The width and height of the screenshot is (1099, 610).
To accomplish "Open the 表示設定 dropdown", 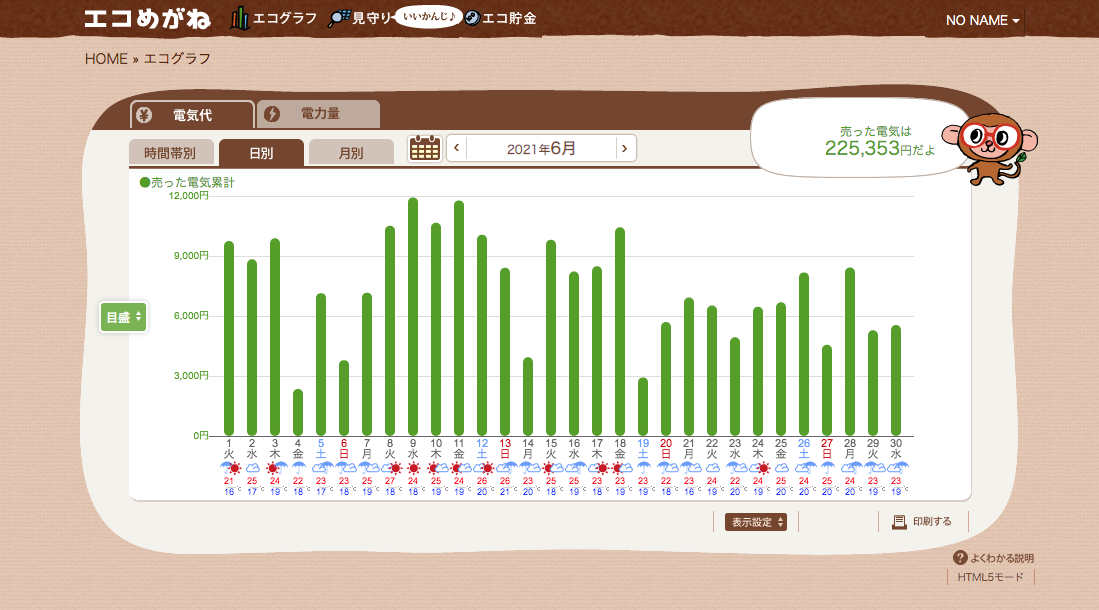I will (756, 522).
